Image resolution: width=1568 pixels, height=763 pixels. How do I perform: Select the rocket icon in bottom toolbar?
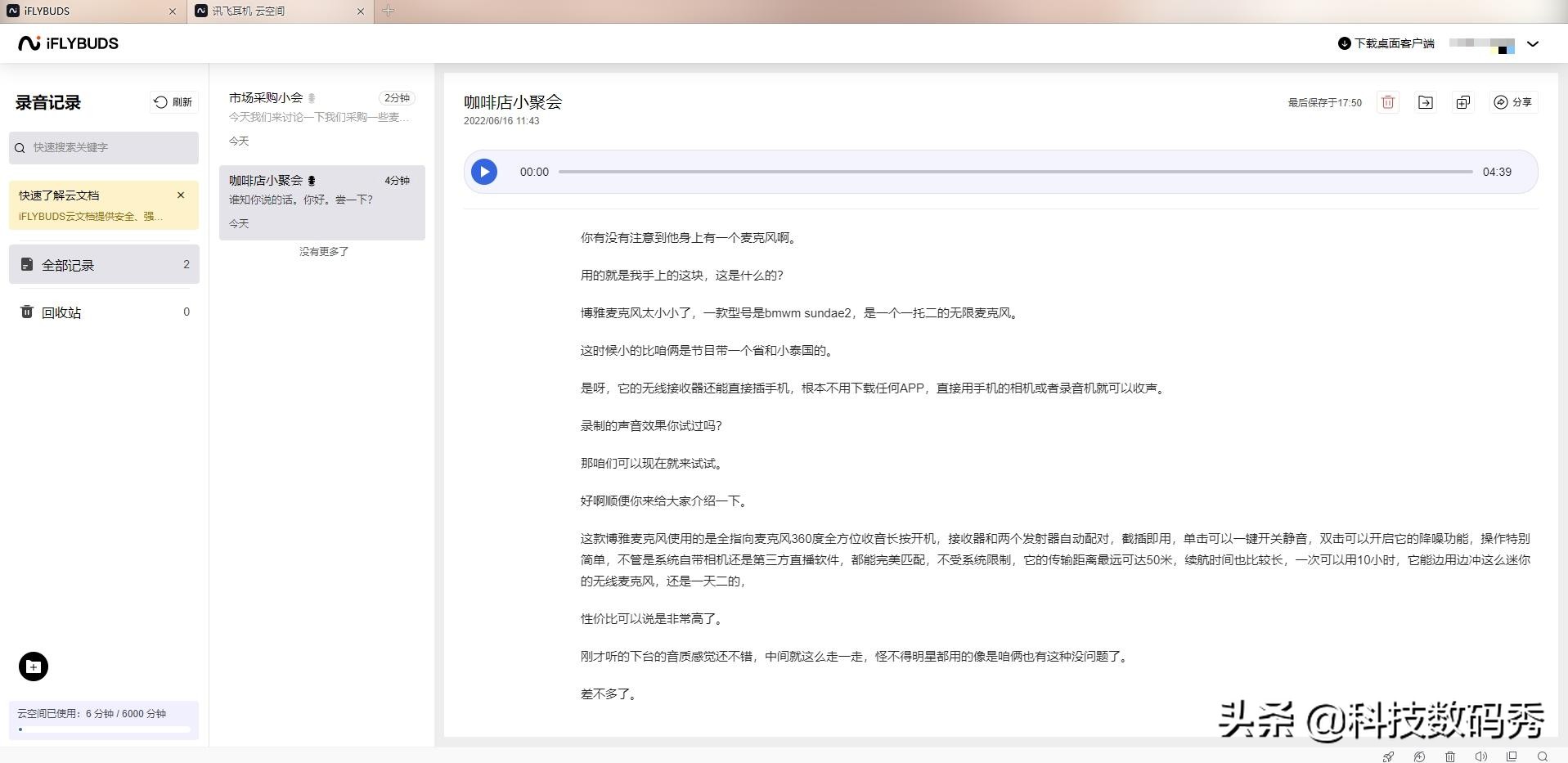(x=1388, y=756)
